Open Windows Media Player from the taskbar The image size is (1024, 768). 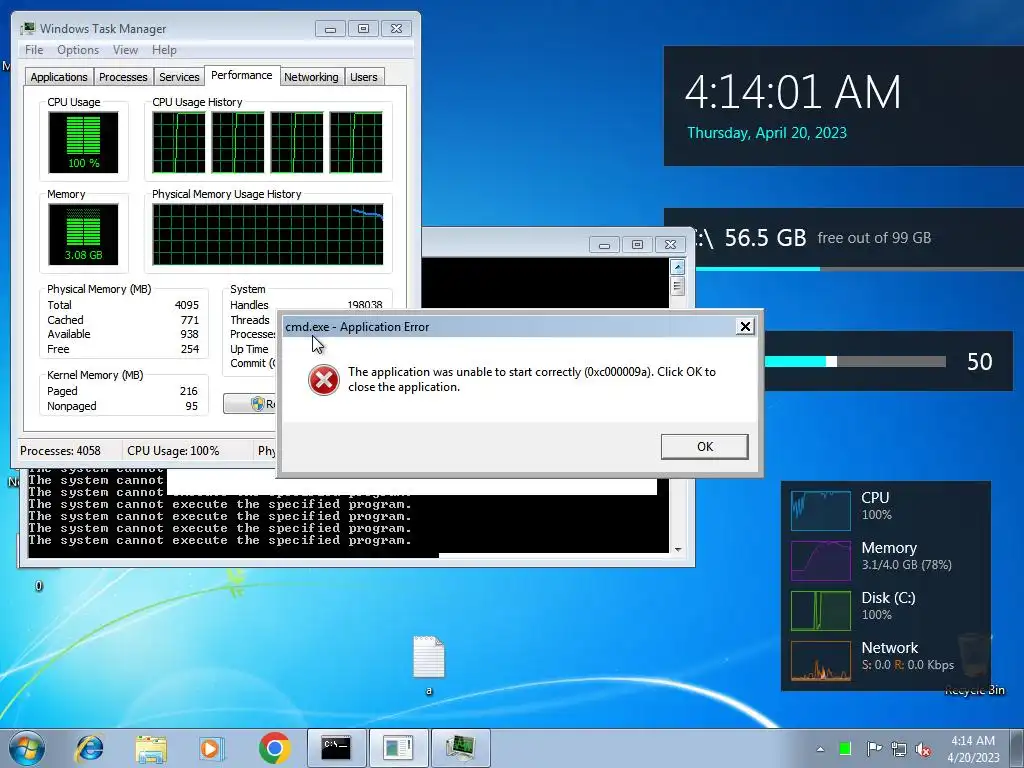point(212,748)
